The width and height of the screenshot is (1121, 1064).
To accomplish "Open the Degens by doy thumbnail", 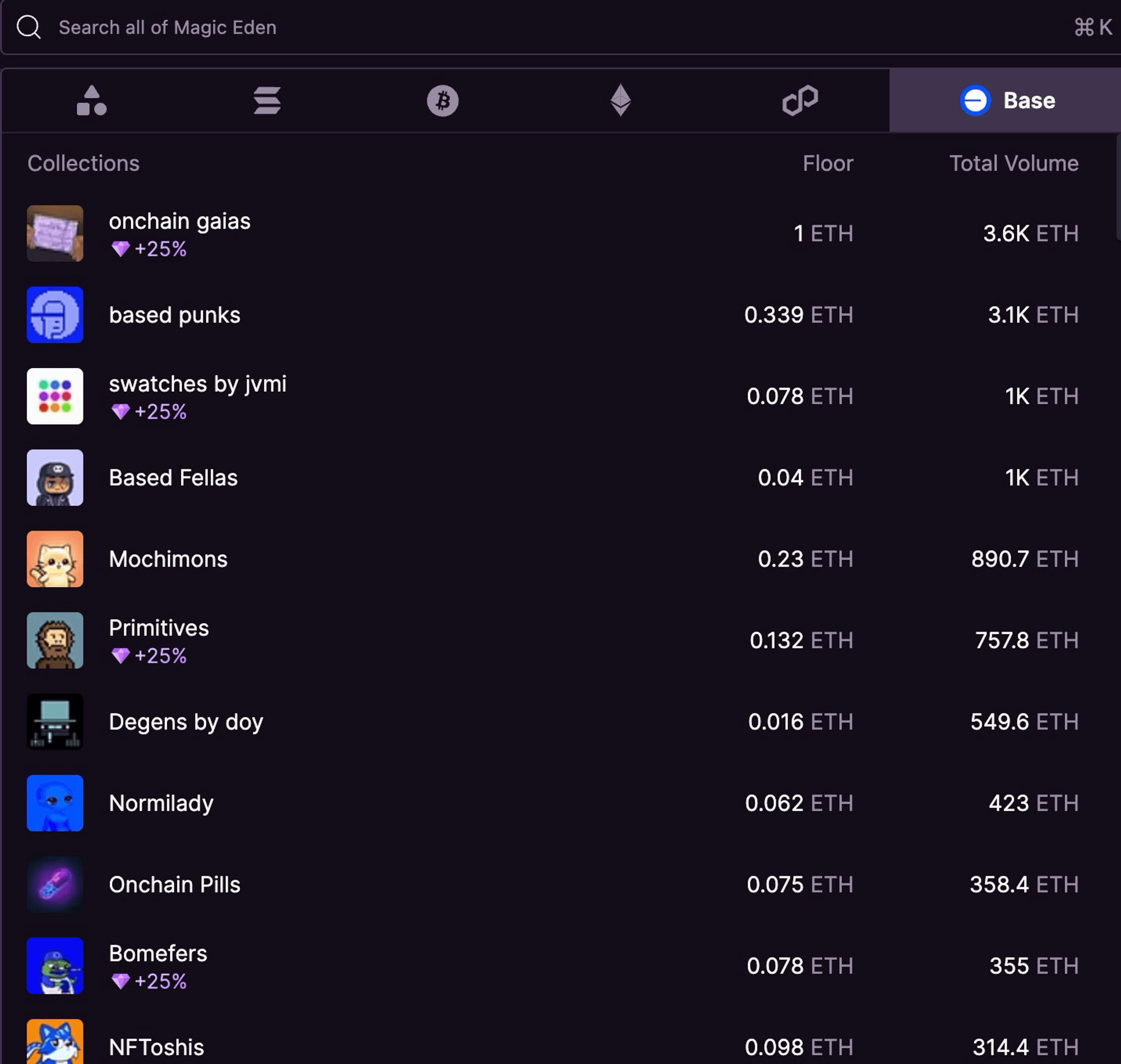I will point(55,722).
